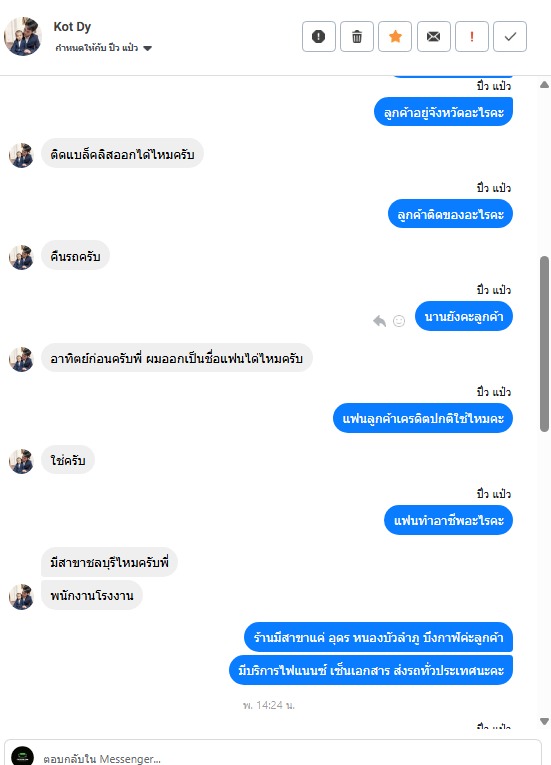The image size is (551, 765).
Task: Select the message คืนรถครับ
Action: tap(75, 256)
